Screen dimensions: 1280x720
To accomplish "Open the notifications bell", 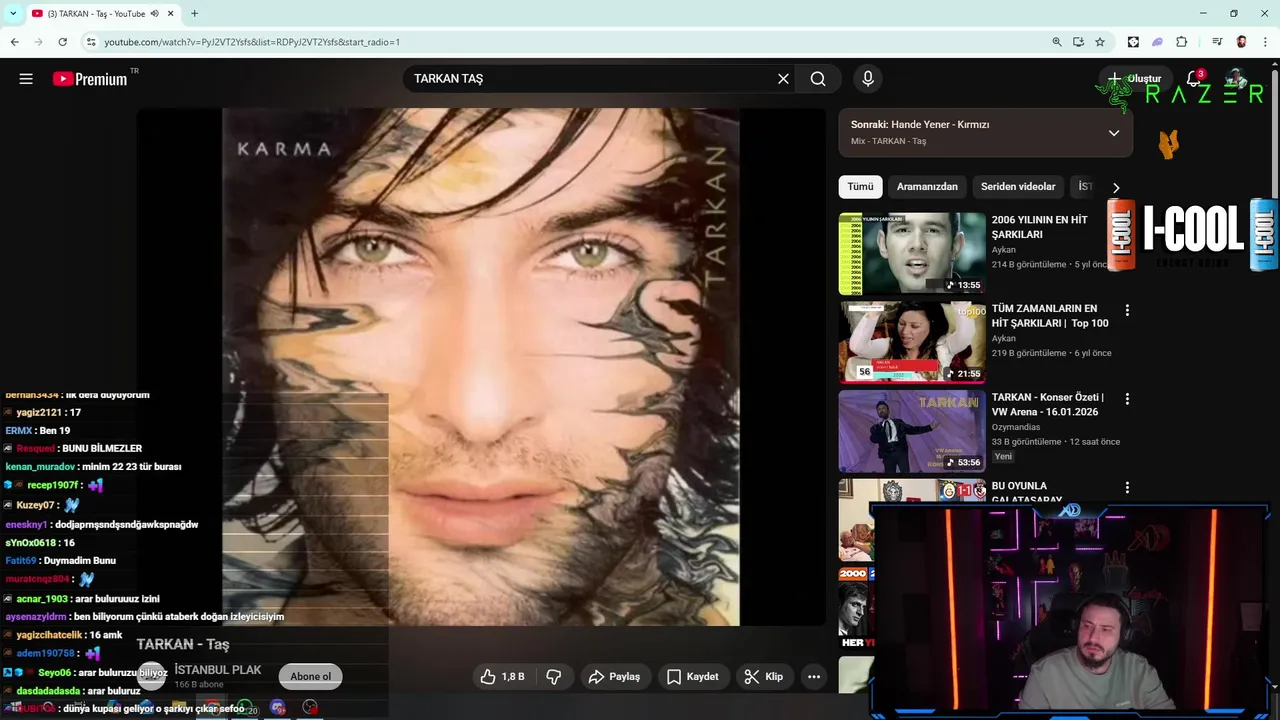I will 1194,79.
